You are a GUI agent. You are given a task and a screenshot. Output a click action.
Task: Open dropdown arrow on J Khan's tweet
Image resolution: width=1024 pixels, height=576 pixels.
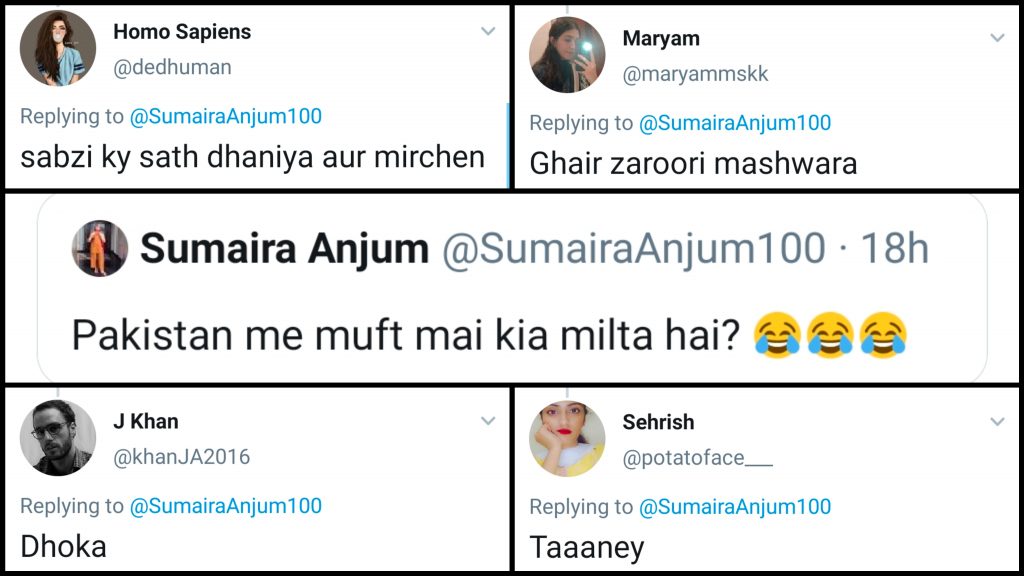pyautogui.click(x=488, y=421)
